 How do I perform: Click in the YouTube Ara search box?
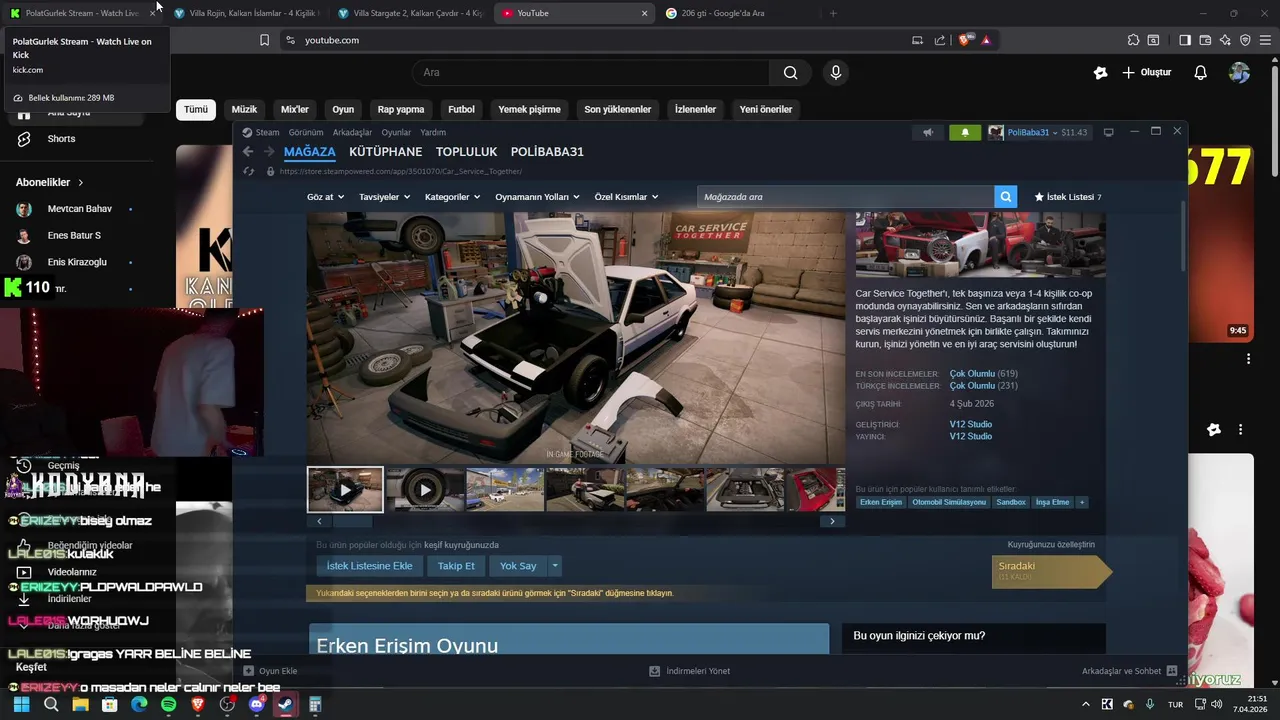(591, 72)
